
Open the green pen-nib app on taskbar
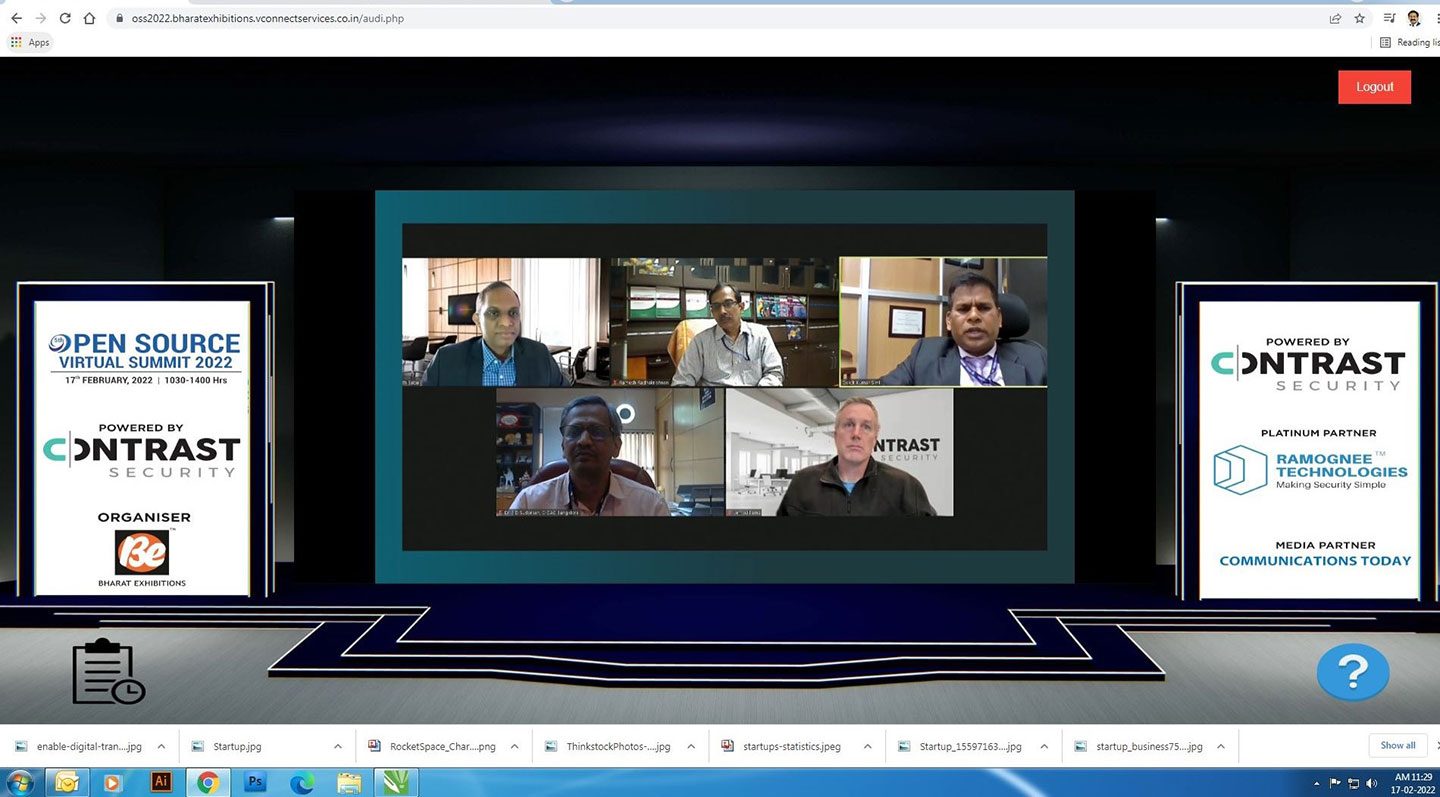click(x=396, y=782)
